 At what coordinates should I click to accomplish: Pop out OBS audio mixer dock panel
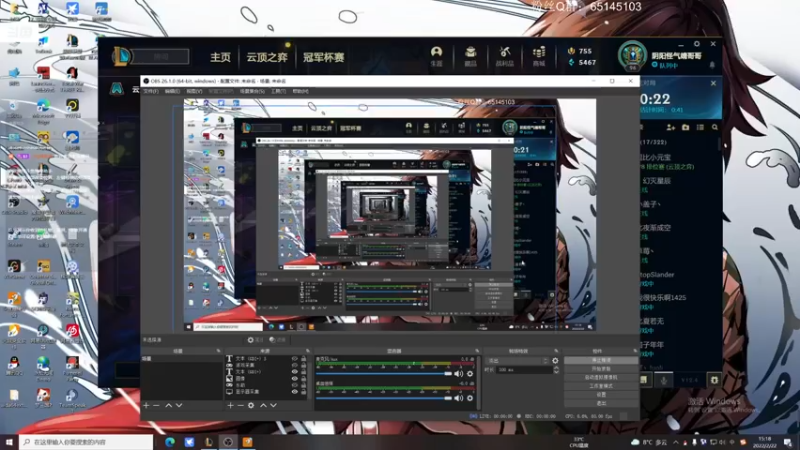(x=477, y=351)
